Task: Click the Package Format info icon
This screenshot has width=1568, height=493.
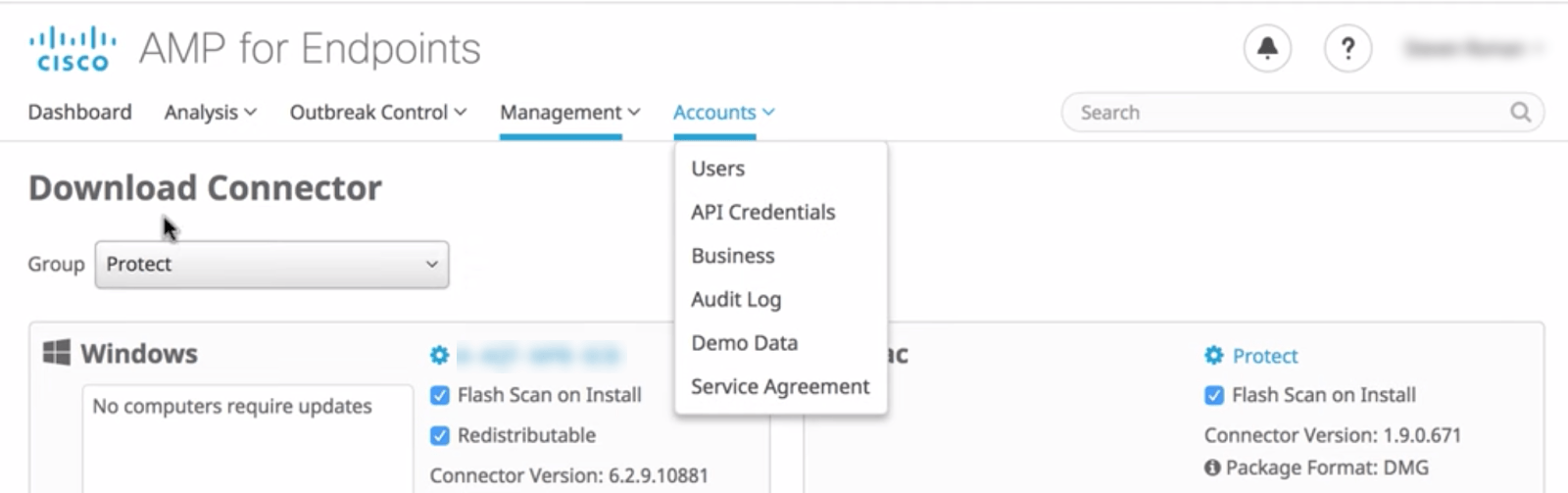Action: pos(1212,468)
